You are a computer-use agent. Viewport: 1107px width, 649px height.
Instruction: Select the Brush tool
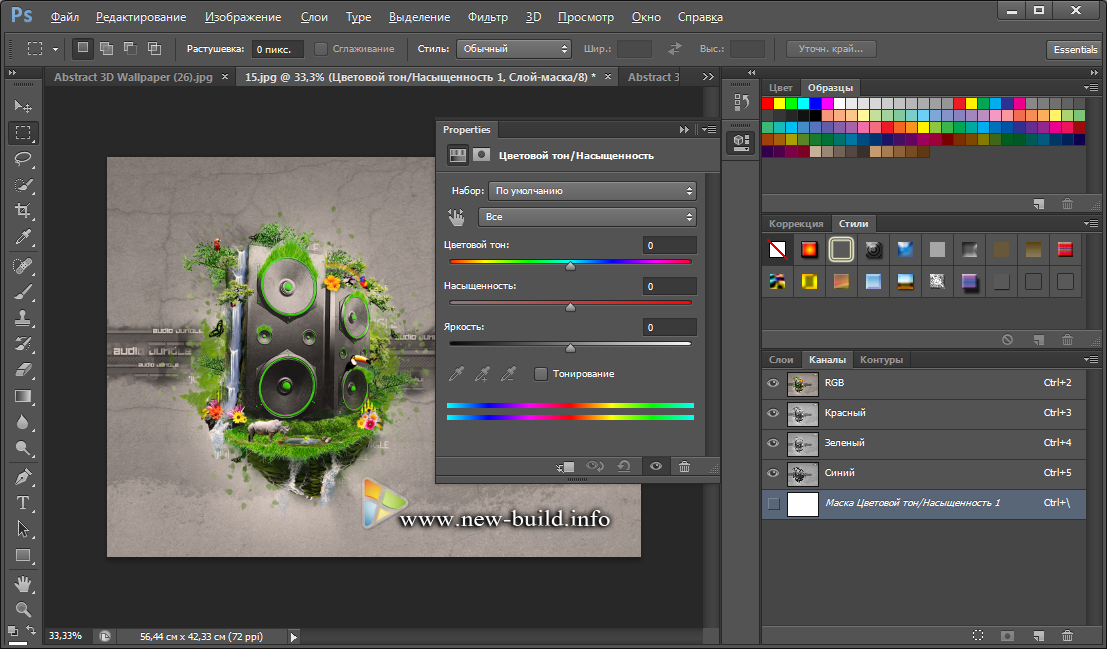[23, 291]
